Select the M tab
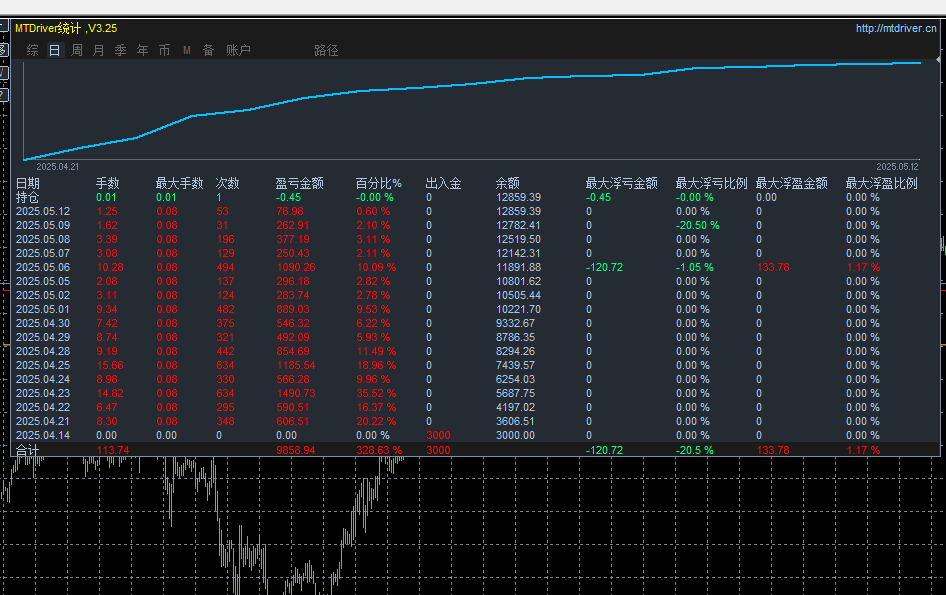The height and width of the screenshot is (595, 946). pyautogui.click(x=186, y=50)
